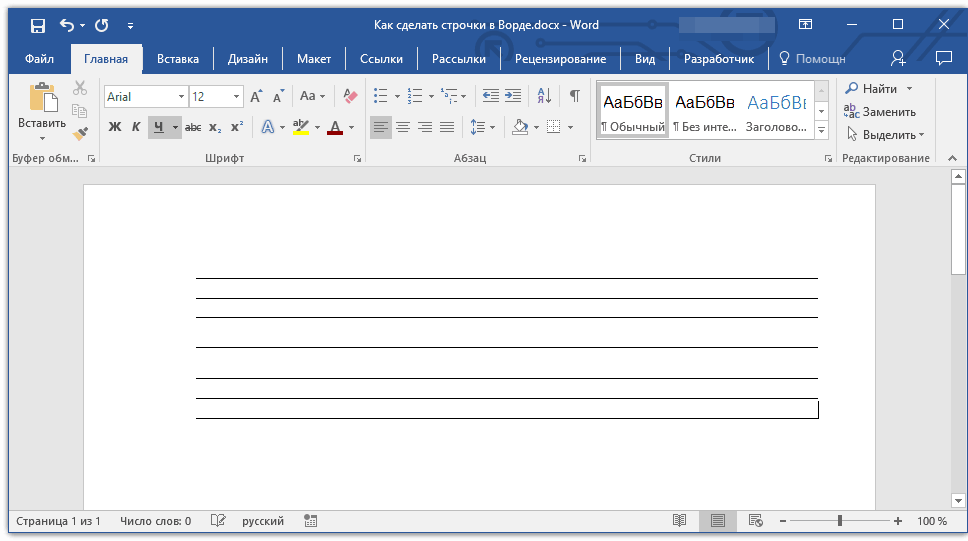
Task: Expand underline style options arrow
Action: 175,127
